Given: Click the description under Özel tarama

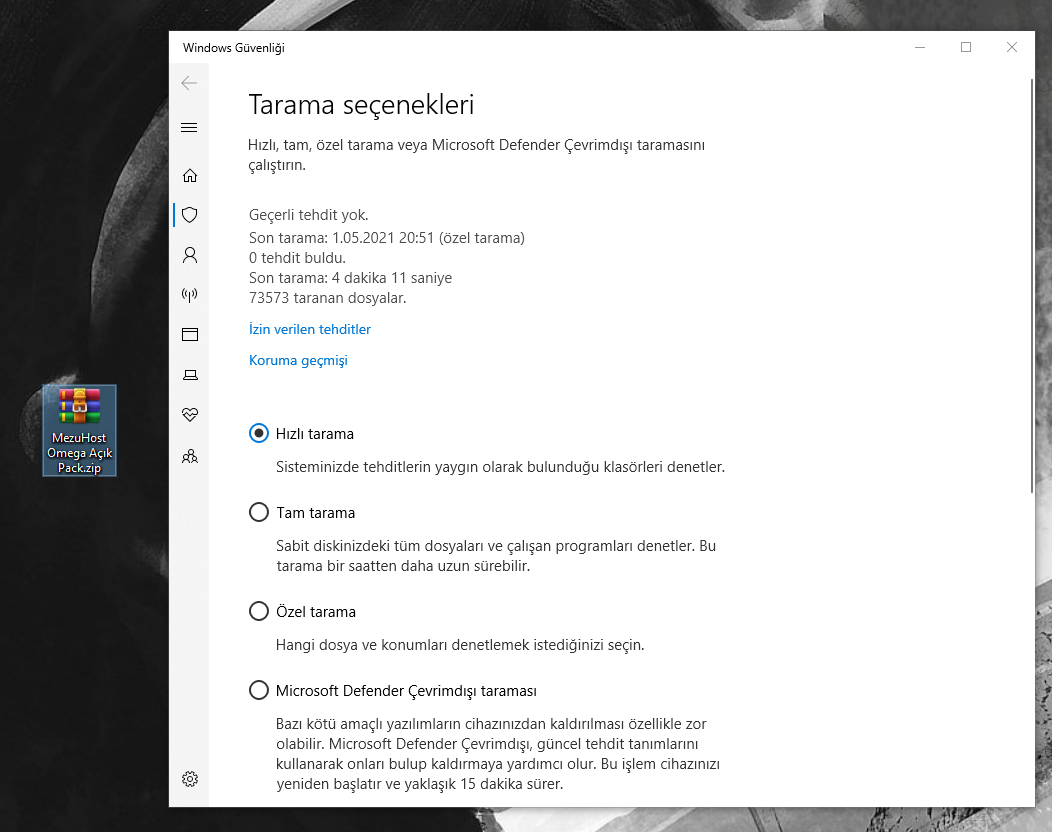Looking at the screenshot, I should pyautogui.click(x=460, y=645).
